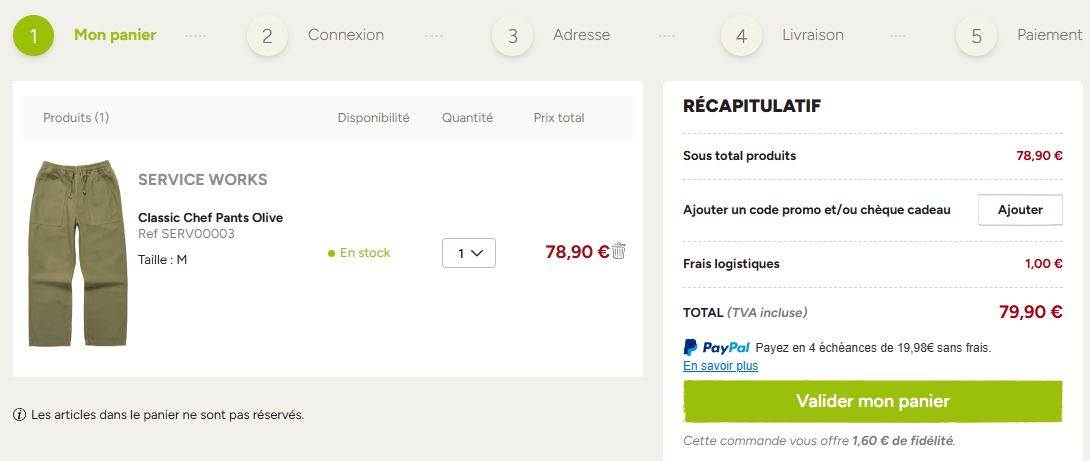Open the quantity dropdown showing 1

[469, 253]
